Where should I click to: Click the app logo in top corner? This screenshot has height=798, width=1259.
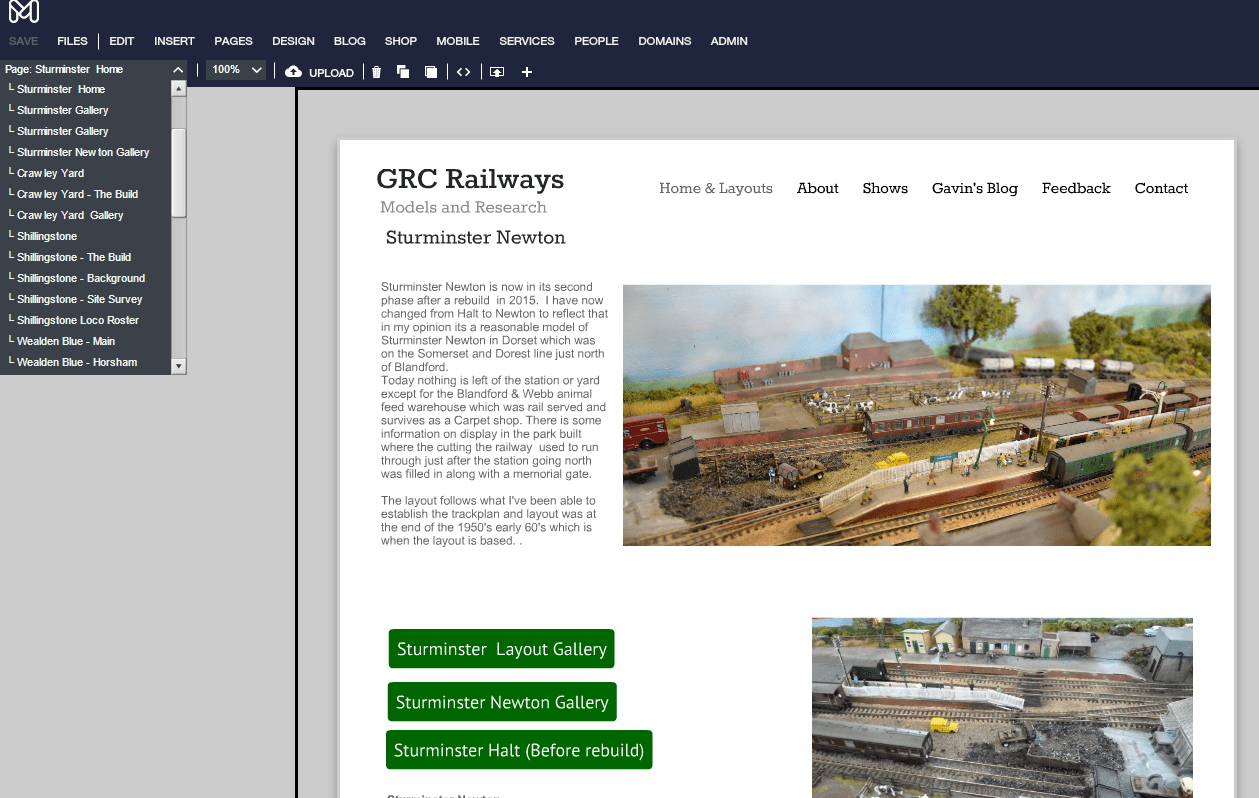click(24, 12)
